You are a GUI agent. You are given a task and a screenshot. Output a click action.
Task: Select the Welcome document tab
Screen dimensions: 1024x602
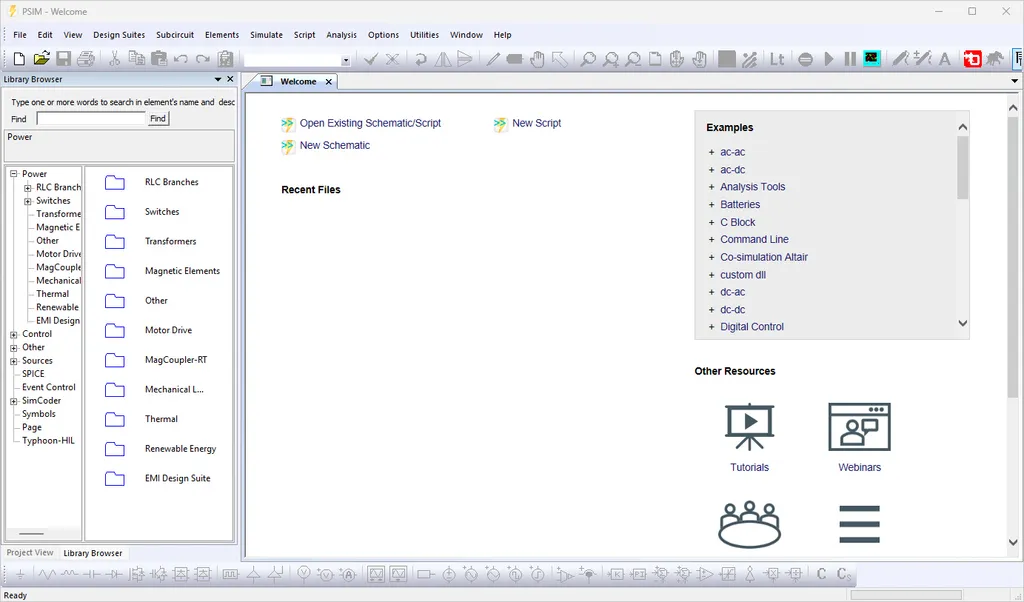tap(298, 82)
